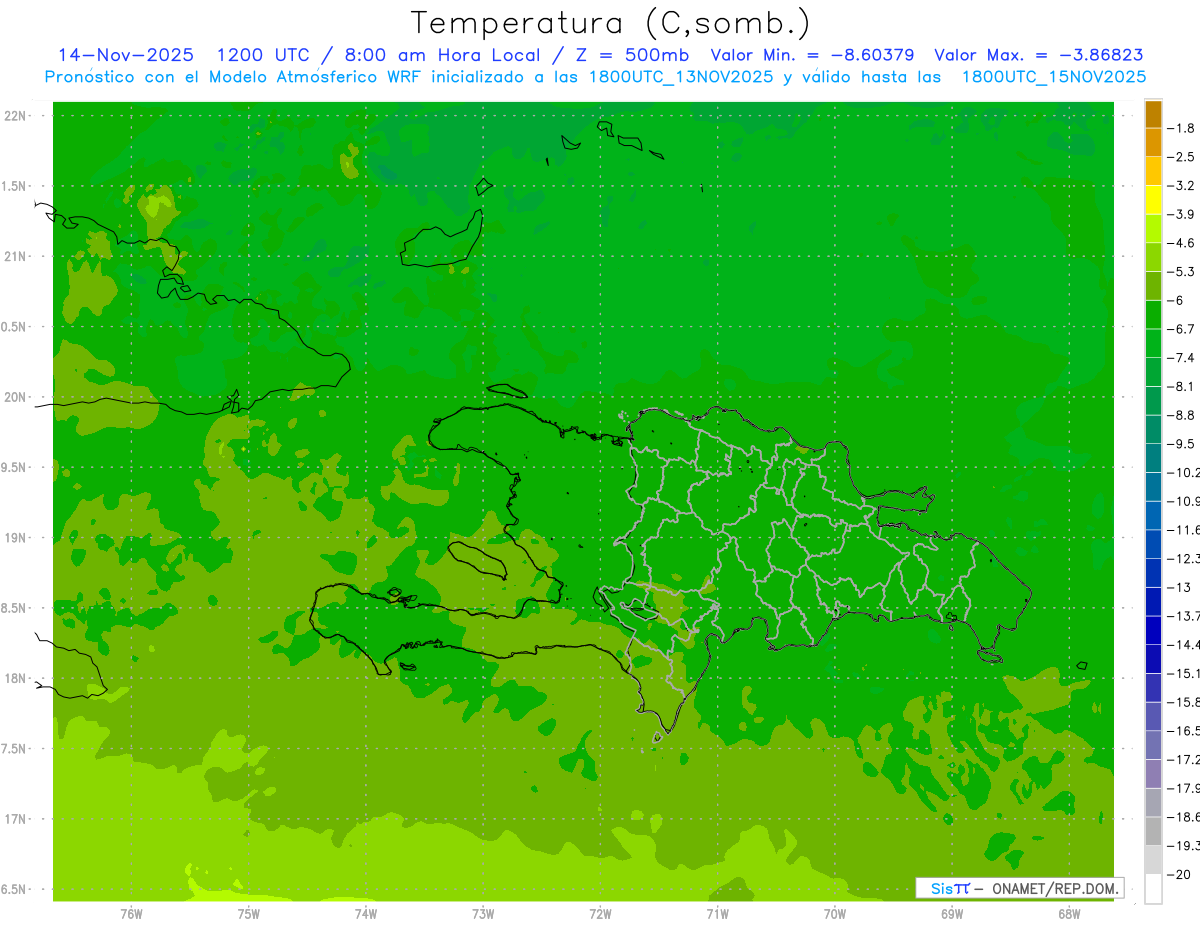This screenshot has height=927, width=1200.
Task: Click the teal legend swatch between -9.5 and -10.2
Action: [1153, 459]
